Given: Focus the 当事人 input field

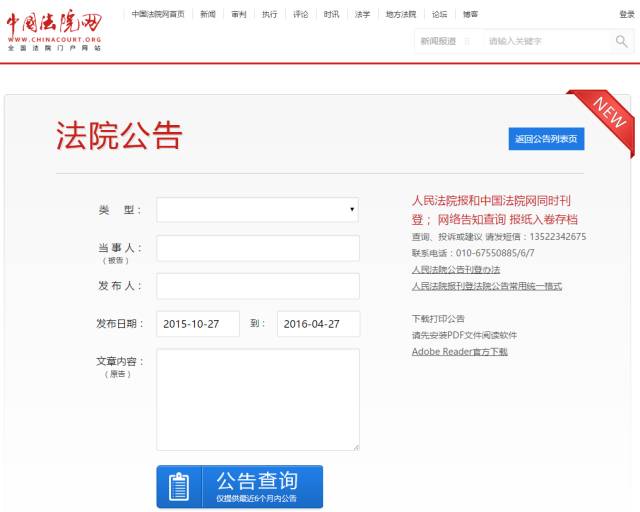Looking at the screenshot, I should coord(258,248).
